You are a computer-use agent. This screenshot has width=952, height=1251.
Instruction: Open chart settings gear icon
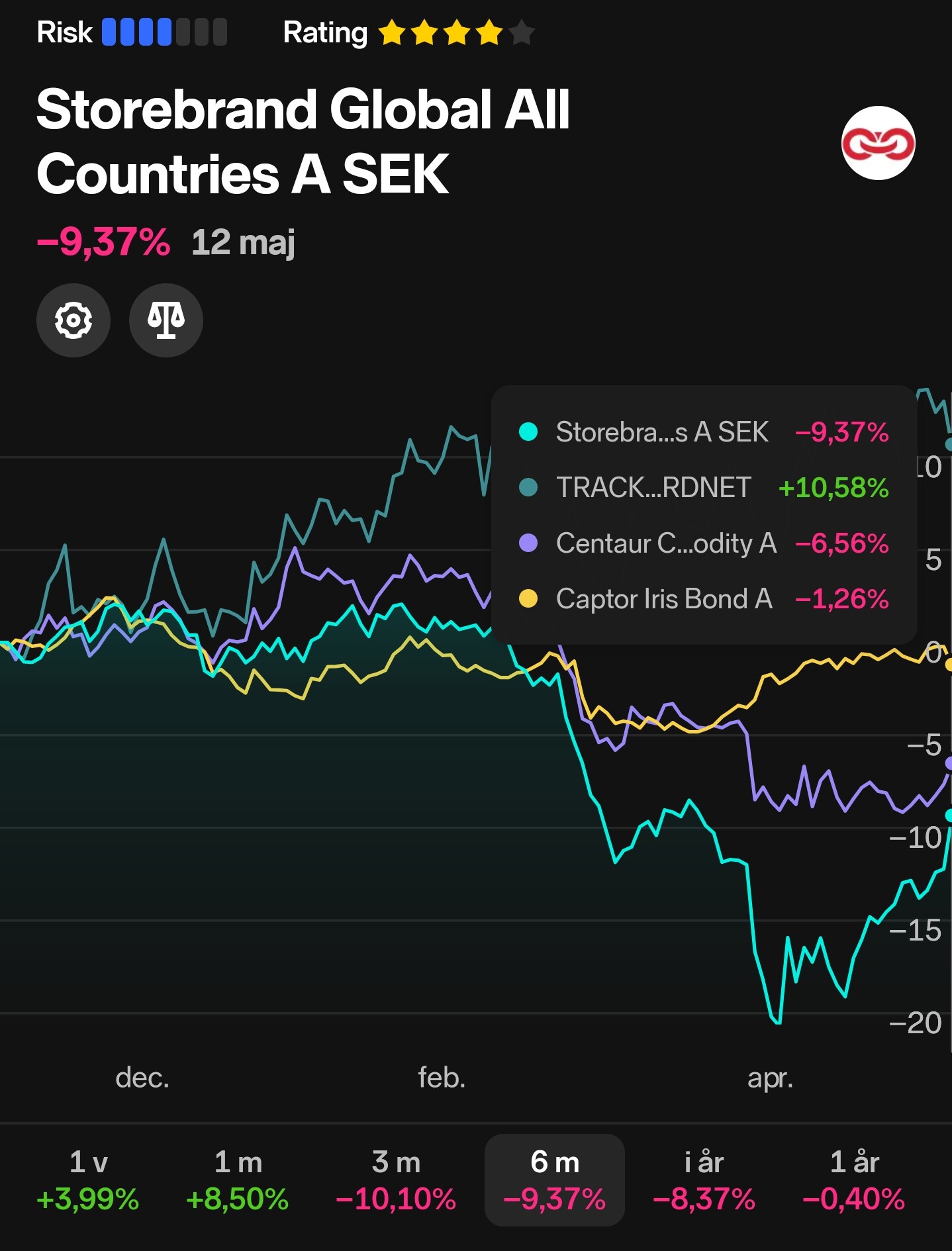[73, 321]
